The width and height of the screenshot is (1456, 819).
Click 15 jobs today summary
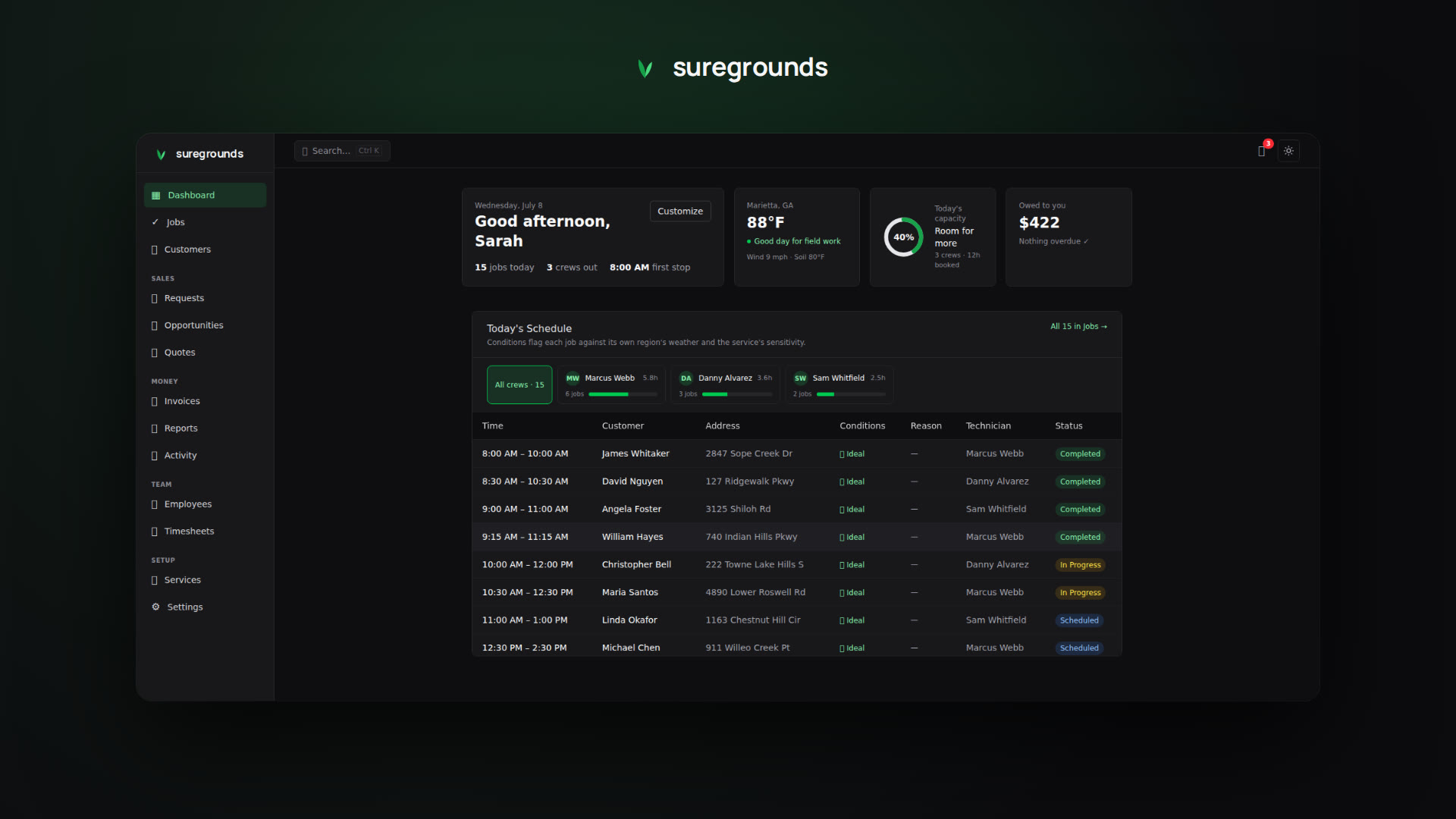(x=504, y=268)
